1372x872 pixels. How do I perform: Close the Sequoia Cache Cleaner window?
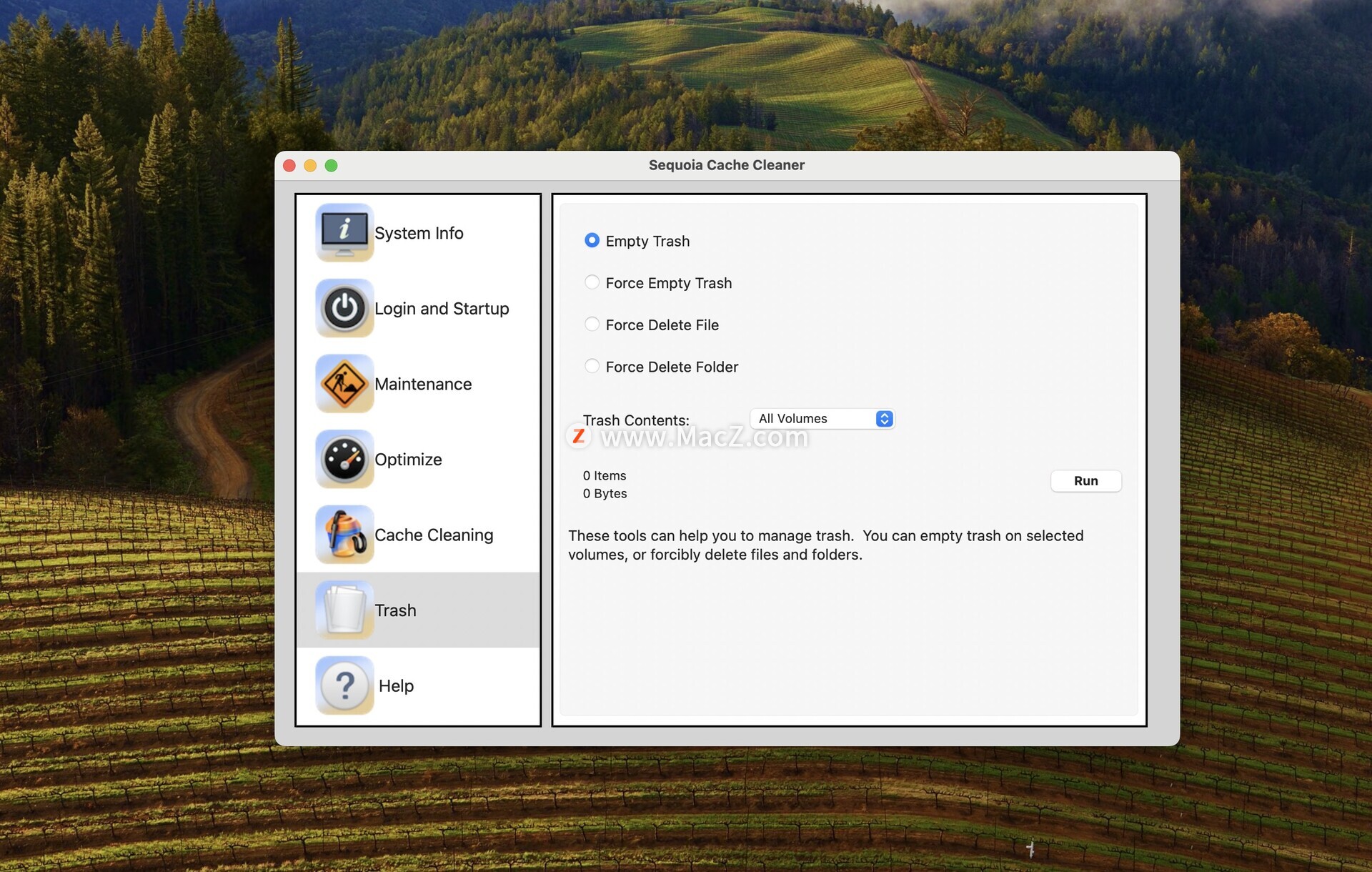pos(289,166)
